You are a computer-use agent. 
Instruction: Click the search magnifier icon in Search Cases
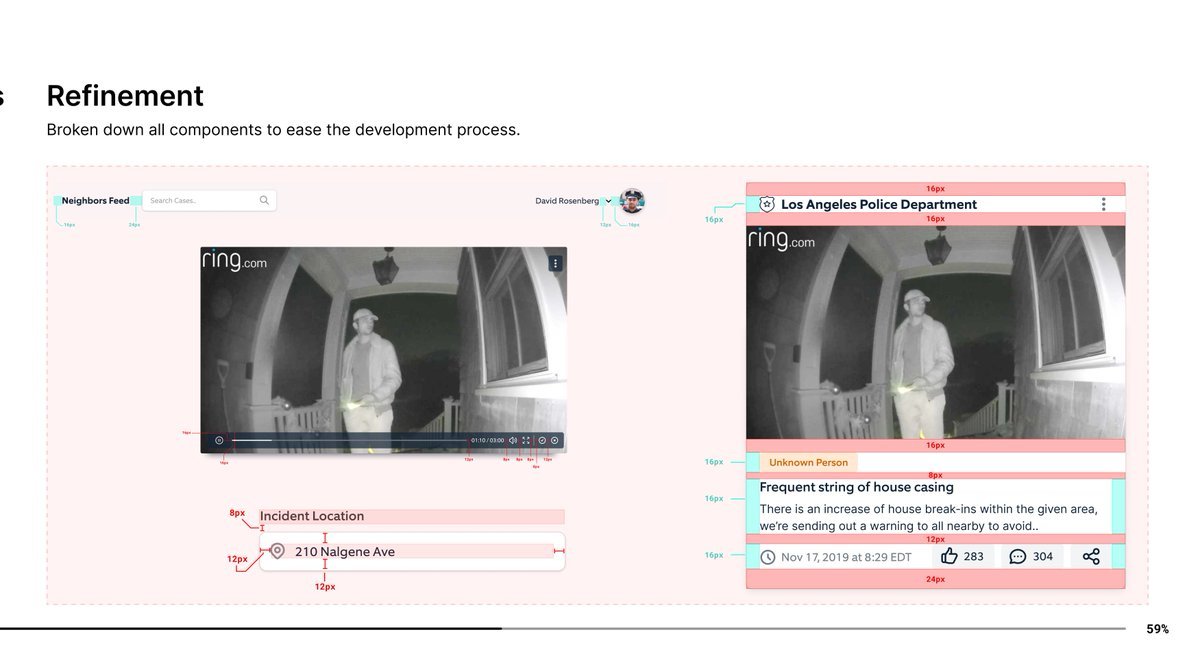click(x=264, y=200)
